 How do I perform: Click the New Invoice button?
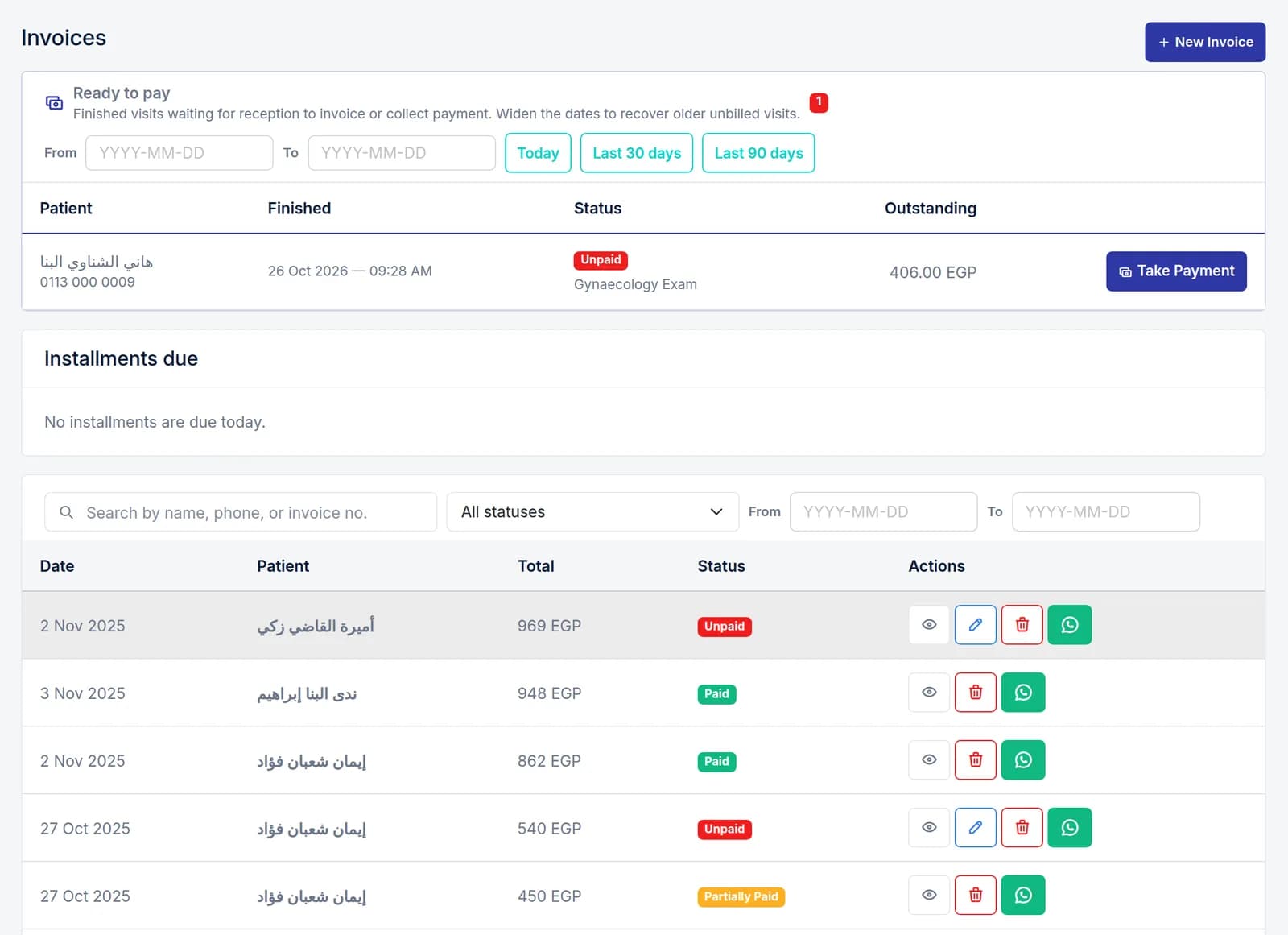tap(1205, 42)
